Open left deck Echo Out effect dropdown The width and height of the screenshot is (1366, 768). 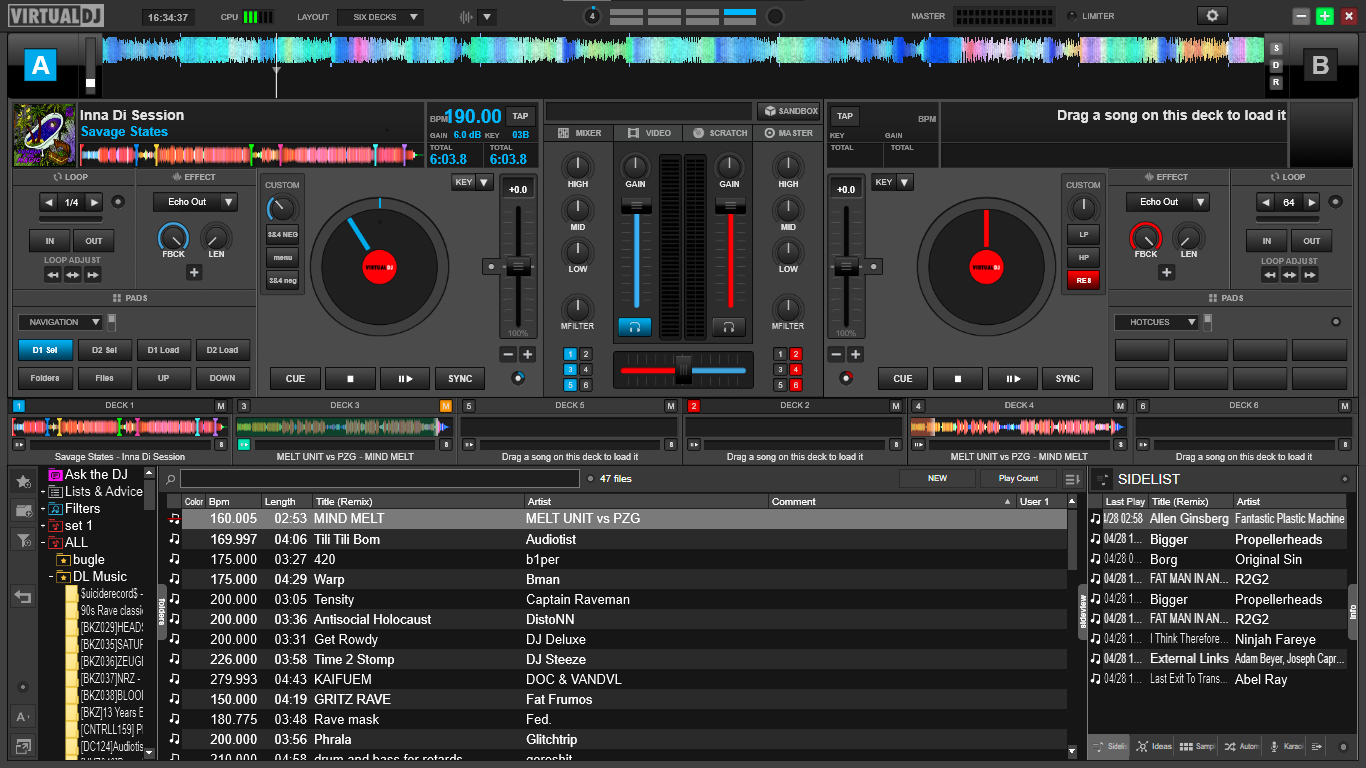(x=195, y=202)
